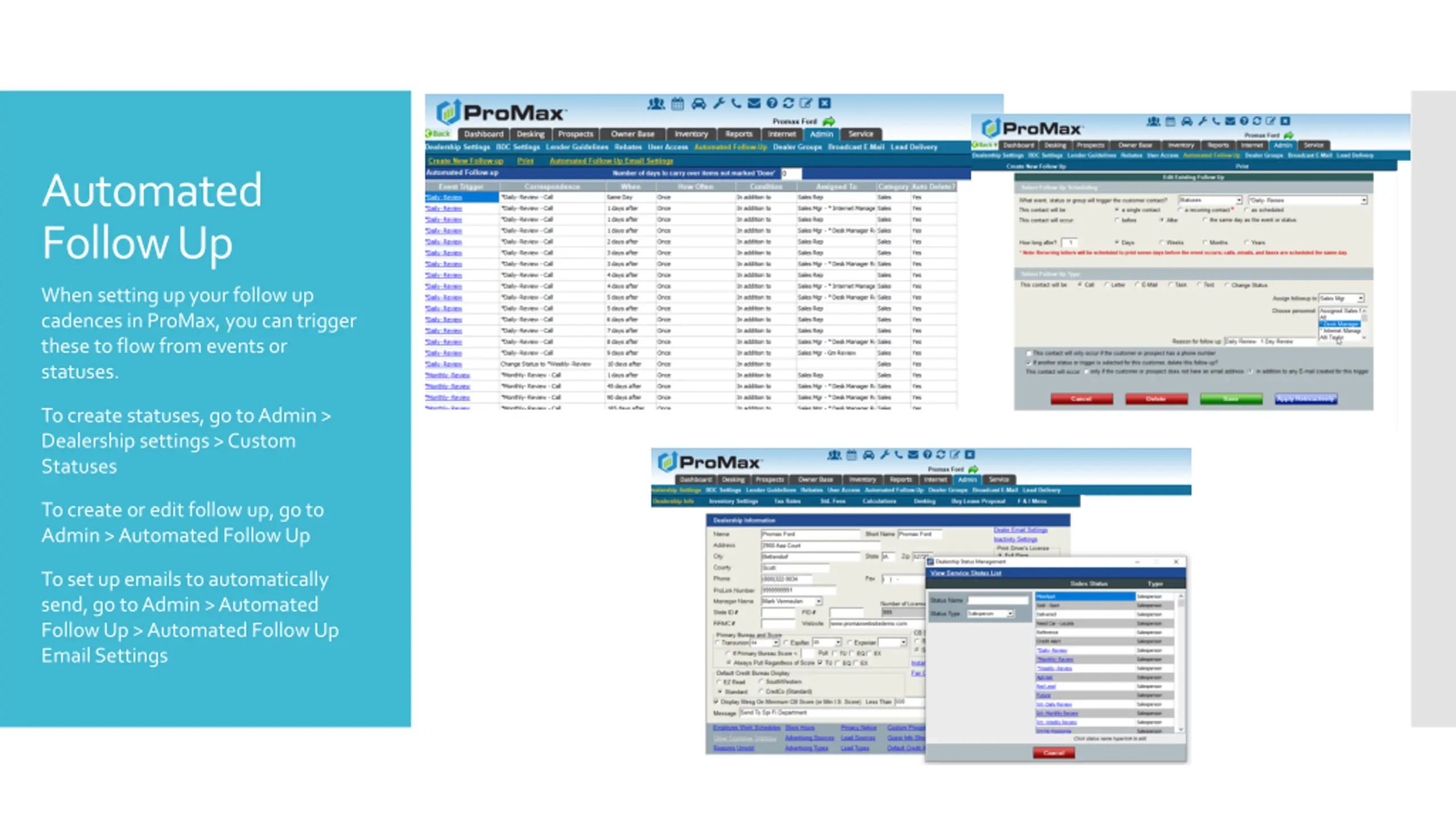This screenshot has width=1456, height=819.
Task: Select Dealer Groups in the follow-up list window submenu
Action: 797,147
